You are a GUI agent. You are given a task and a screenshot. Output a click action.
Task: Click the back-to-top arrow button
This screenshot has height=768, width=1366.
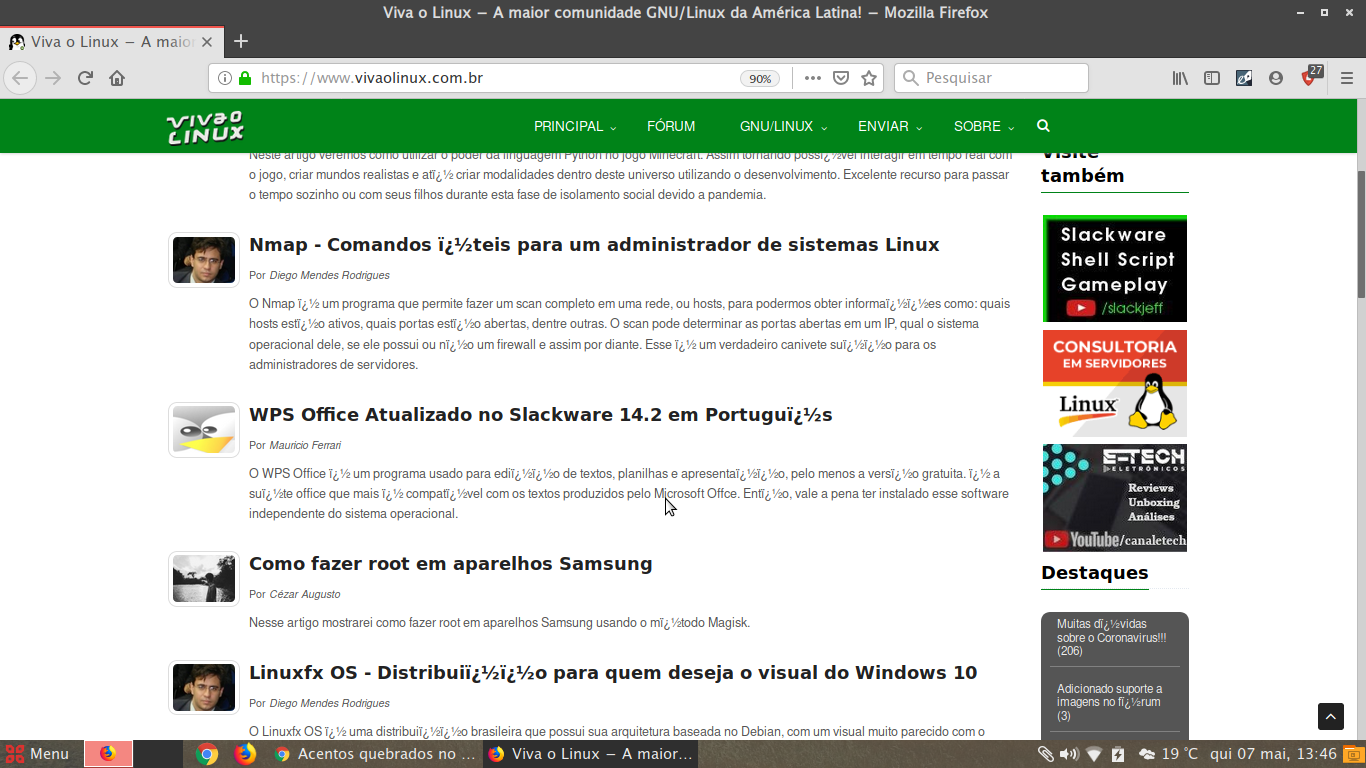coord(1330,716)
